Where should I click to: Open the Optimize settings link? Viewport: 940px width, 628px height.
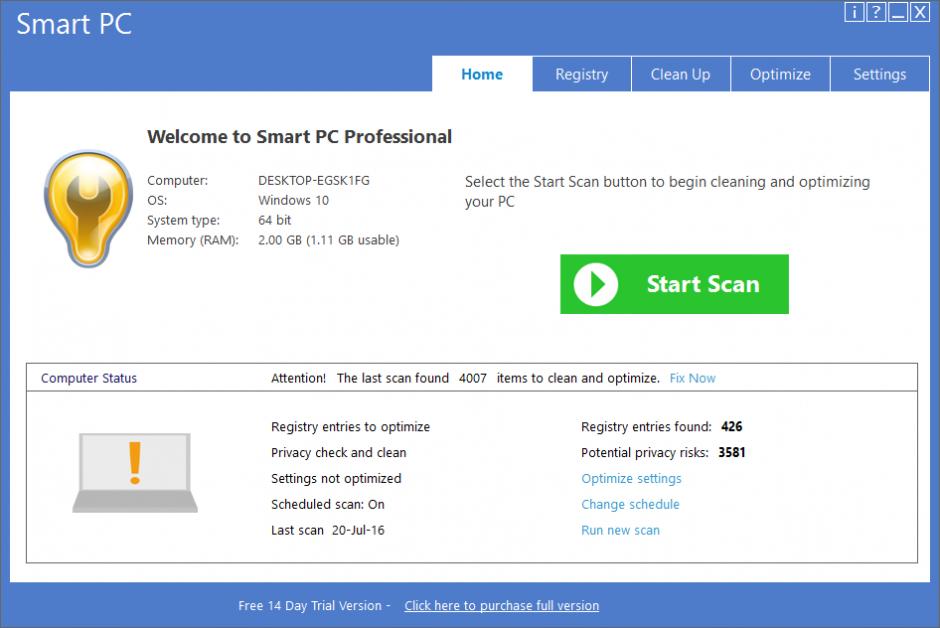pyautogui.click(x=631, y=479)
